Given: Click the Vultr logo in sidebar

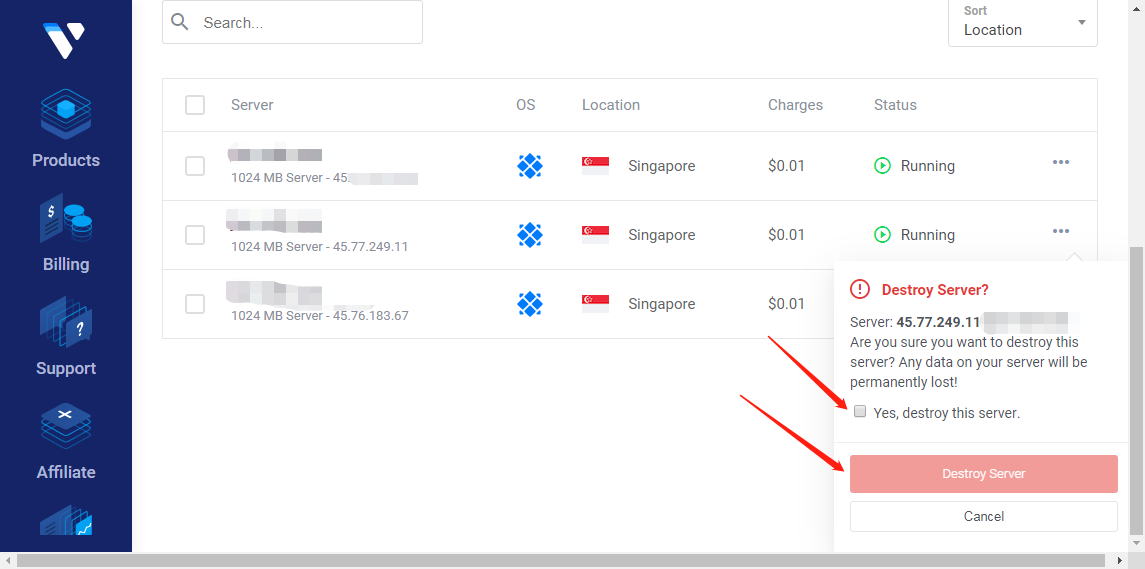Looking at the screenshot, I should pyautogui.click(x=65, y=40).
